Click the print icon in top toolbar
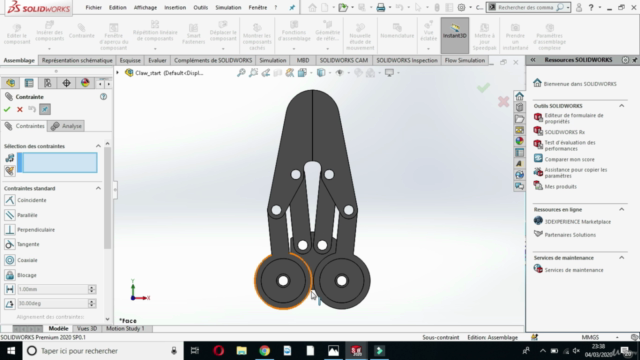Viewport: 640px width, 360px height. 380,7
